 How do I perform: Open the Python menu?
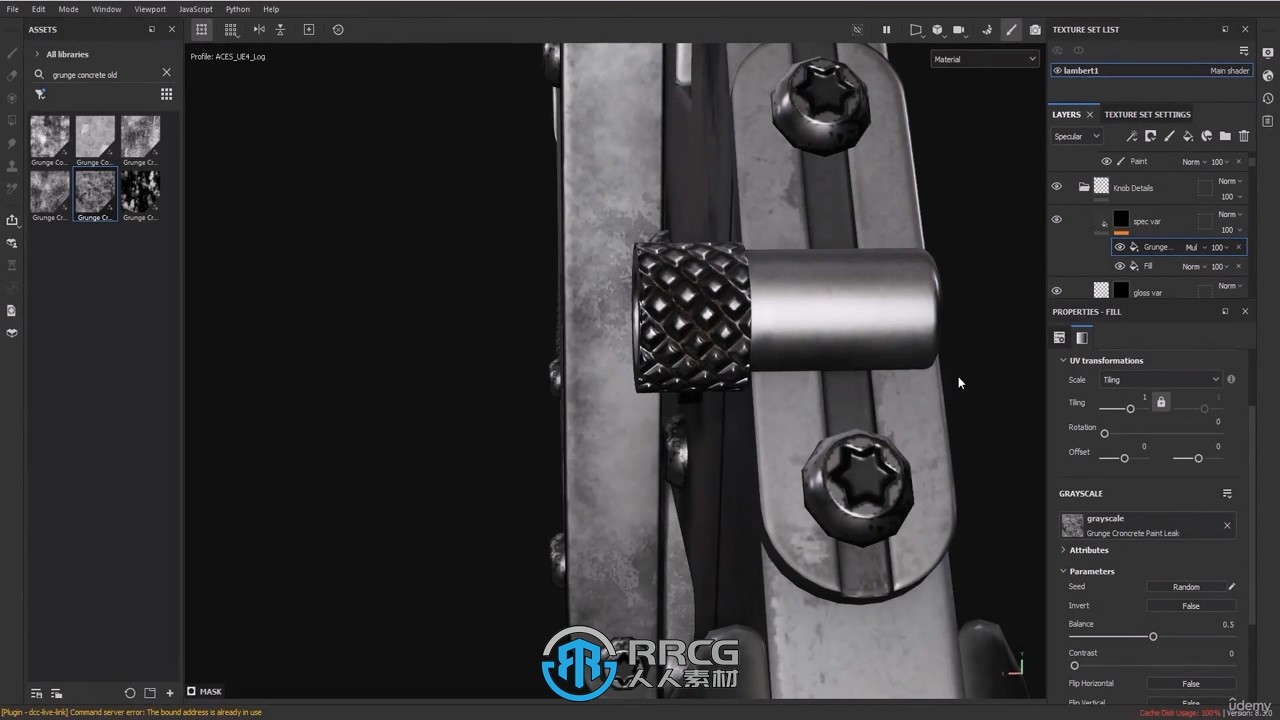point(238,9)
